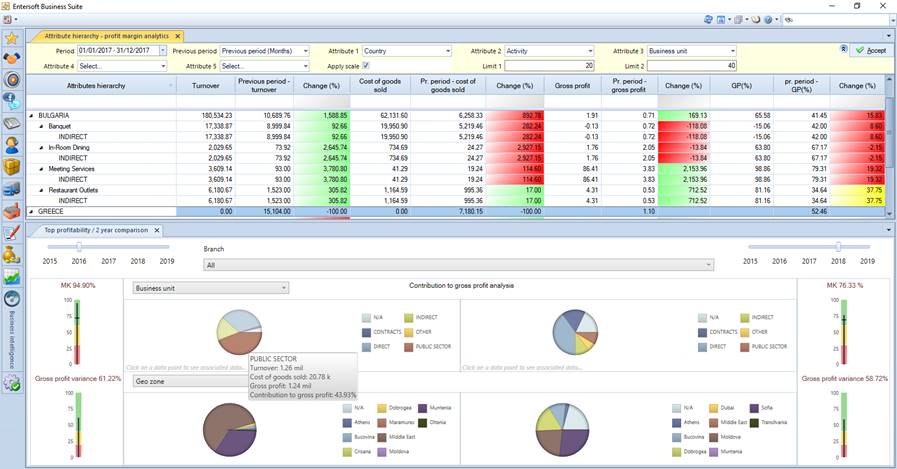Click the left year slider handle

click(78, 247)
